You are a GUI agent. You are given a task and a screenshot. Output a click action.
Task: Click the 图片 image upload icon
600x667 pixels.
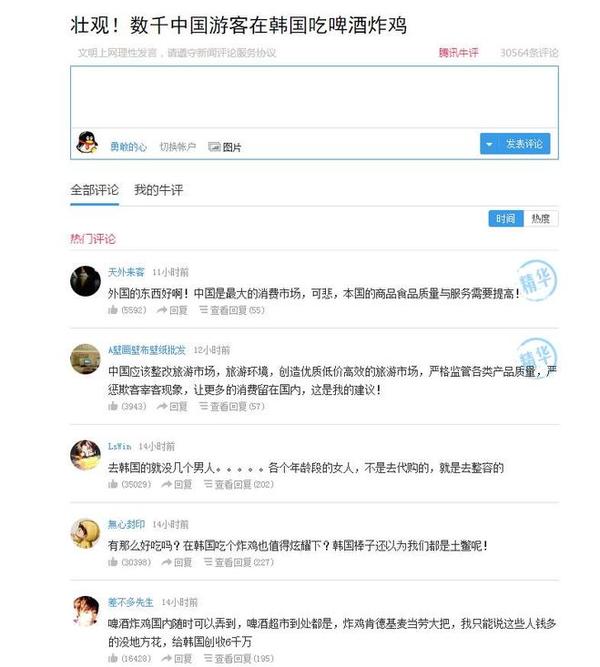(x=214, y=147)
